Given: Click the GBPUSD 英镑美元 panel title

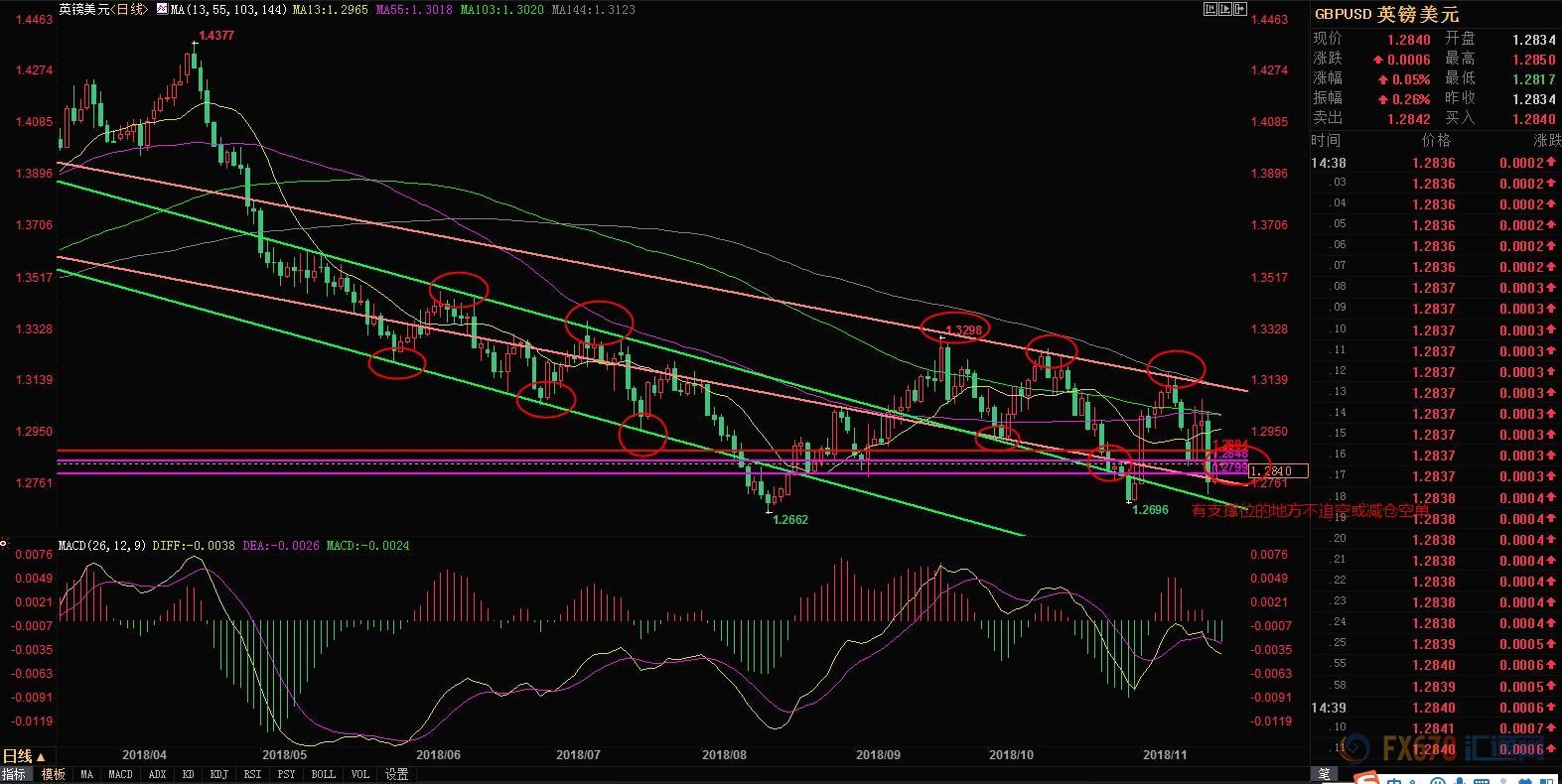Looking at the screenshot, I should tap(1387, 14).
